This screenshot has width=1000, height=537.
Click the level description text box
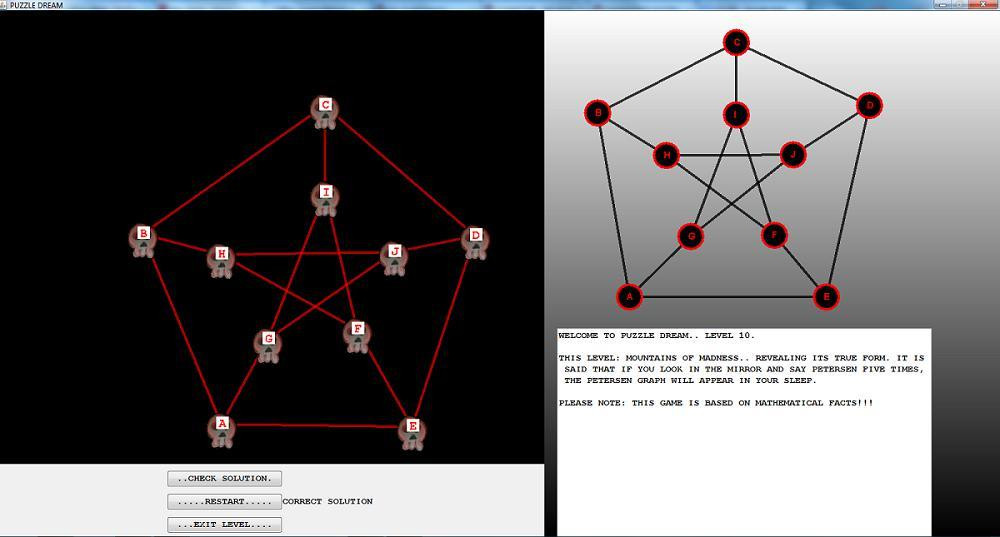click(744, 432)
